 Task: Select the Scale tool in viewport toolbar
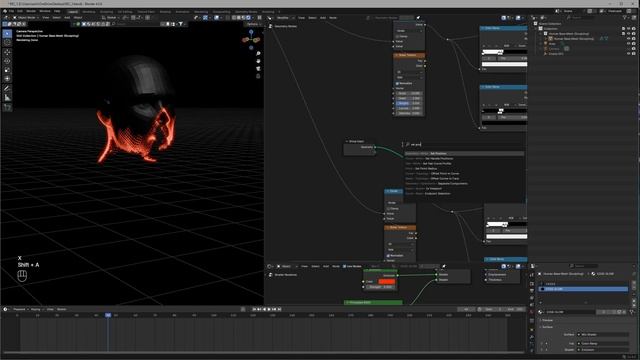click(x=7, y=70)
